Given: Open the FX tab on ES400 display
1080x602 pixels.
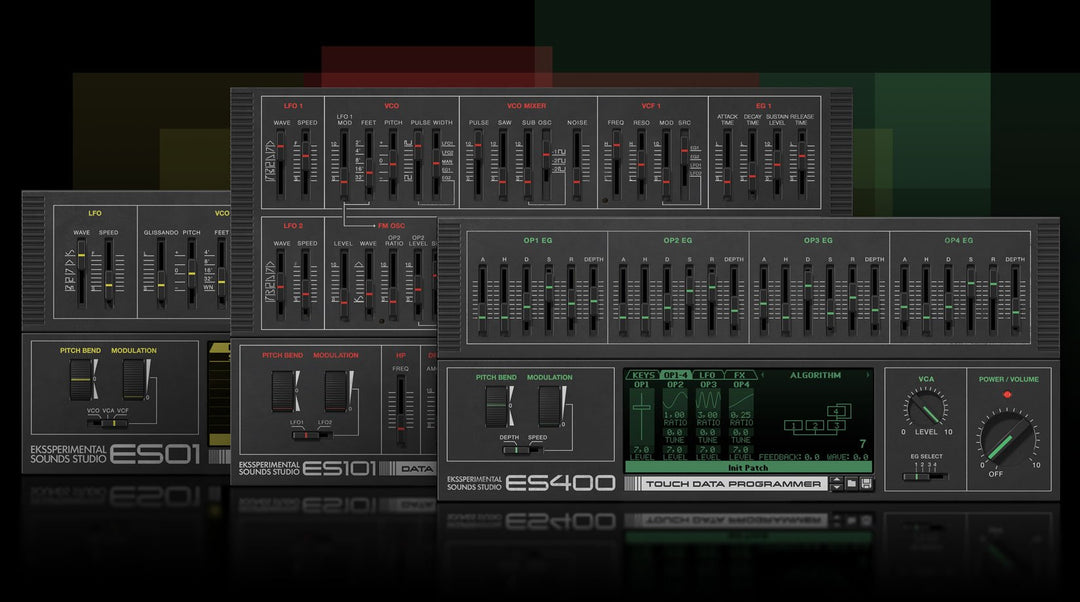Looking at the screenshot, I should [740, 375].
